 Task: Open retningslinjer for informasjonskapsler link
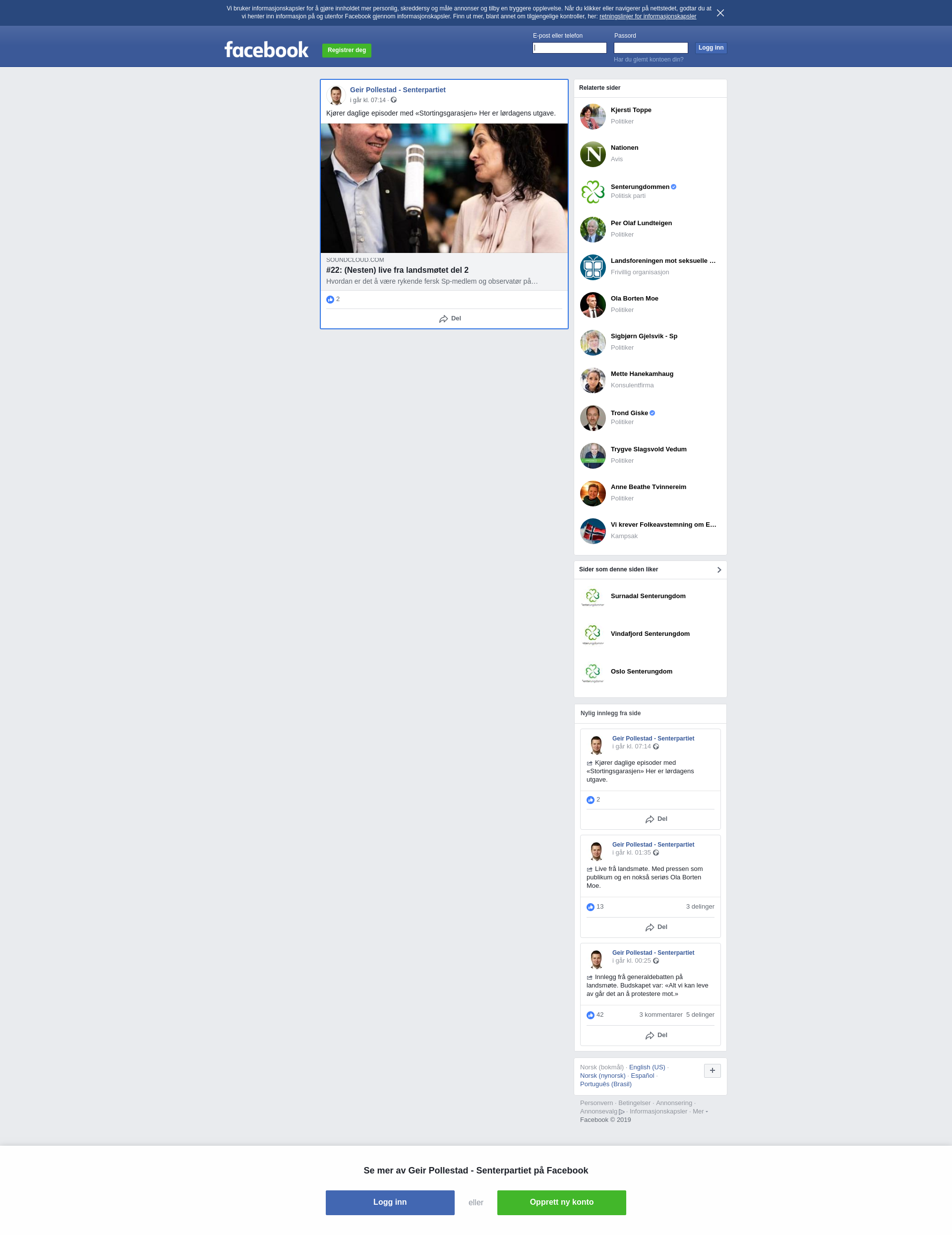point(648,16)
